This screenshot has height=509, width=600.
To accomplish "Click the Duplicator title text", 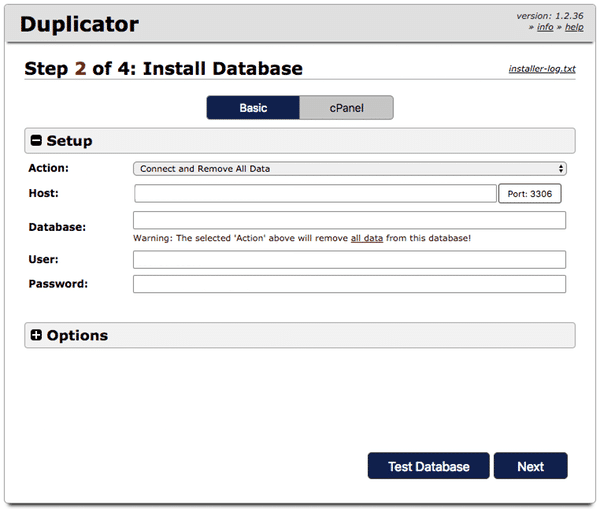I will (79, 24).
